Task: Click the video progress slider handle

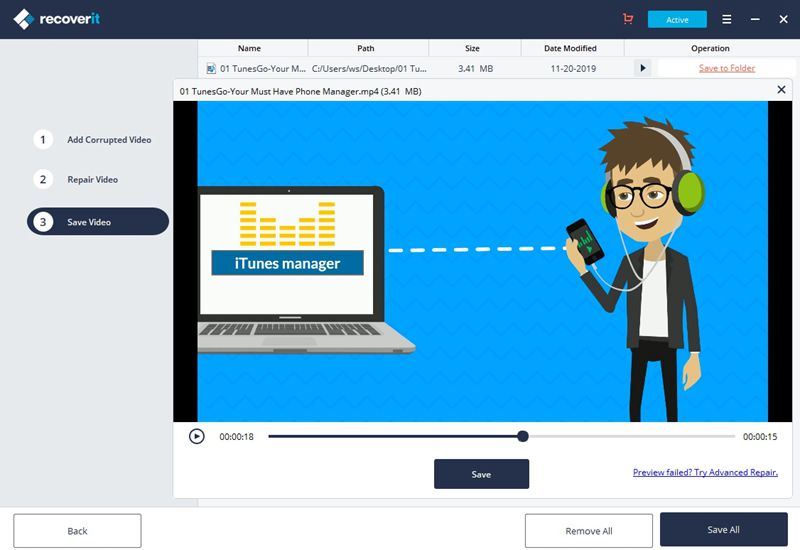Action: pyautogui.click(x=522, y=436)
